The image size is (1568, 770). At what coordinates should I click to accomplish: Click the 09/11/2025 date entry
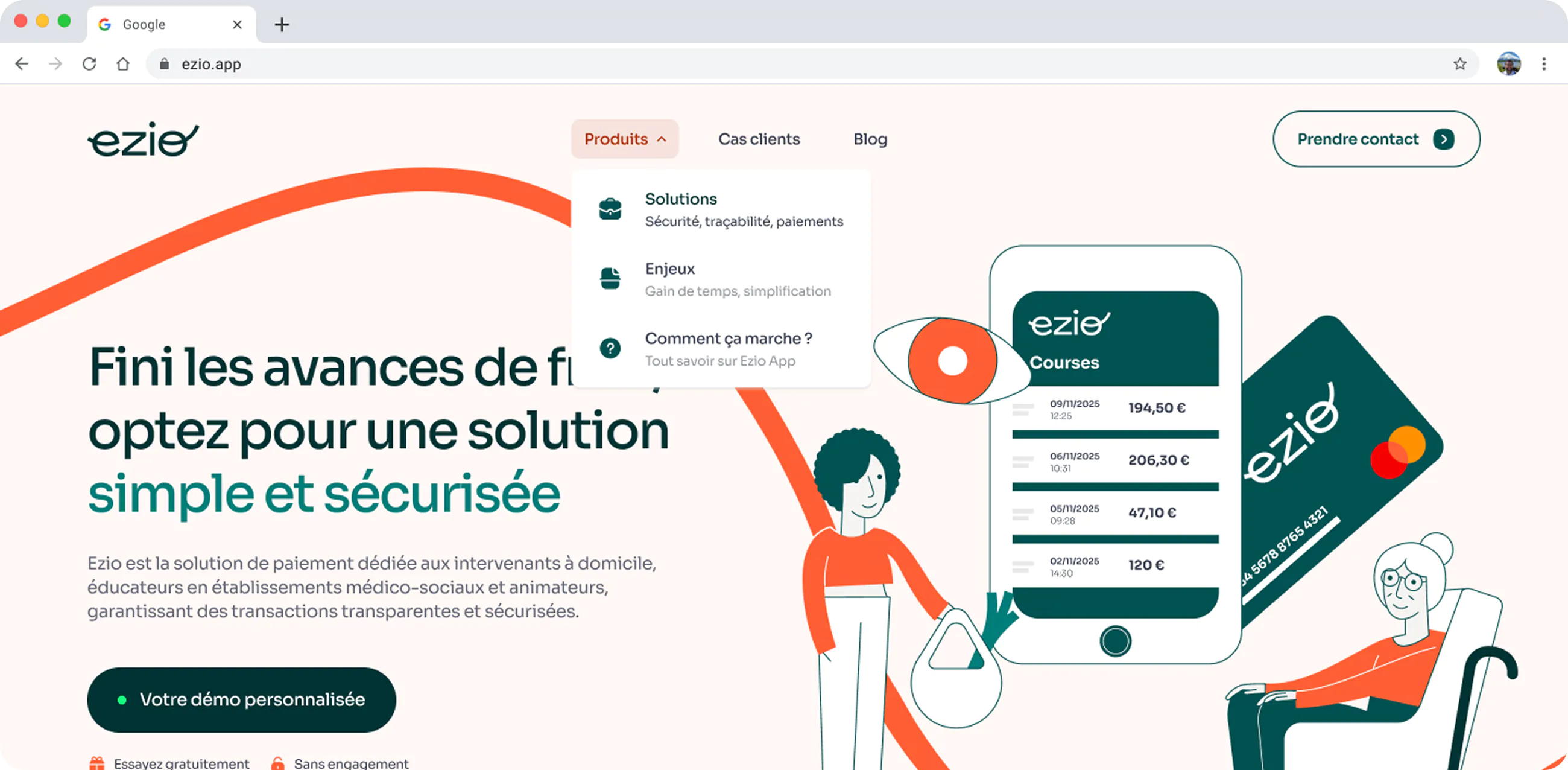[x=1074, y=403]
